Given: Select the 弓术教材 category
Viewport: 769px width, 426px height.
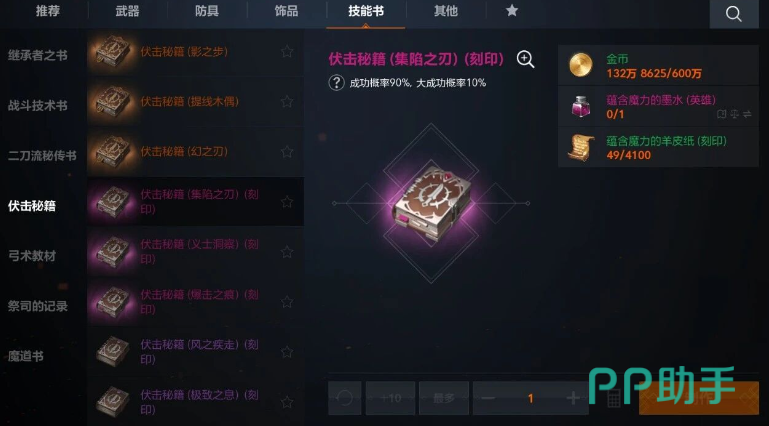Looking at the screenshot, I should [x=32, y=255].
